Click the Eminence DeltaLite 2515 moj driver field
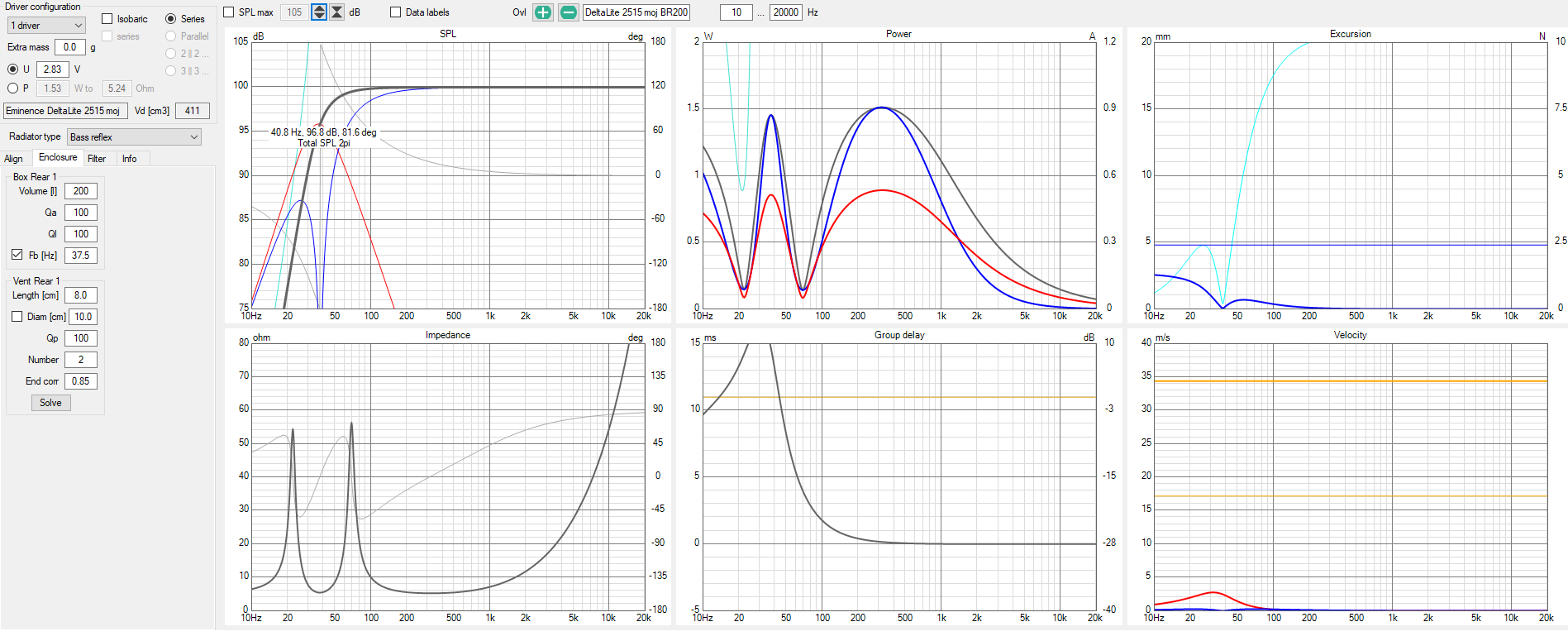 (x=65, y=111)
